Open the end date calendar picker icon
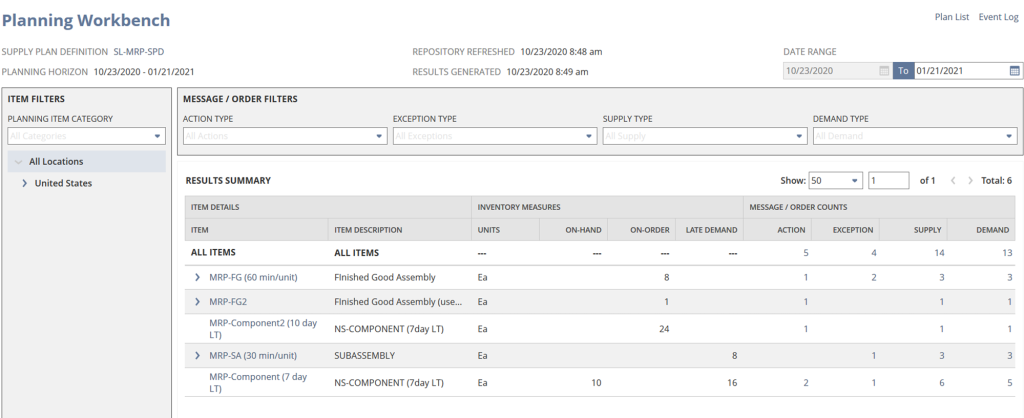The height and width of the screenshot is (418, 1024). [x=1014, y=71]
